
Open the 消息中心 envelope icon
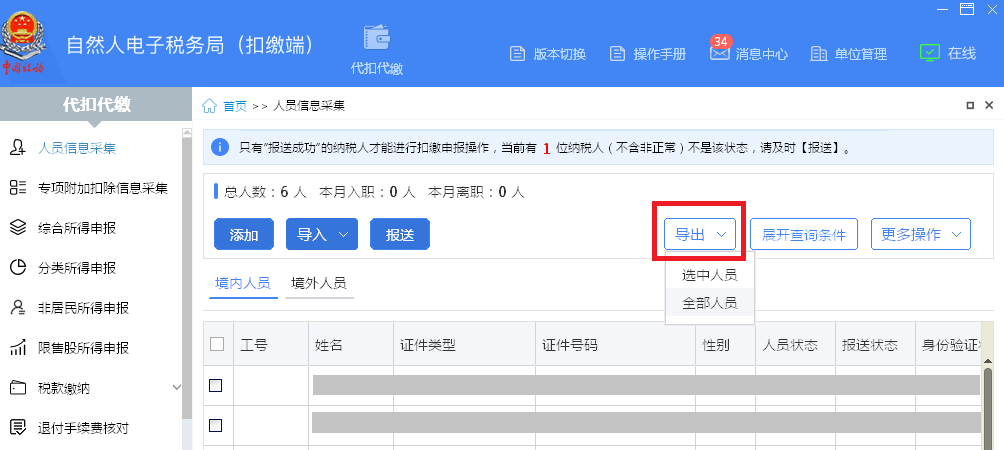point(720,54)
